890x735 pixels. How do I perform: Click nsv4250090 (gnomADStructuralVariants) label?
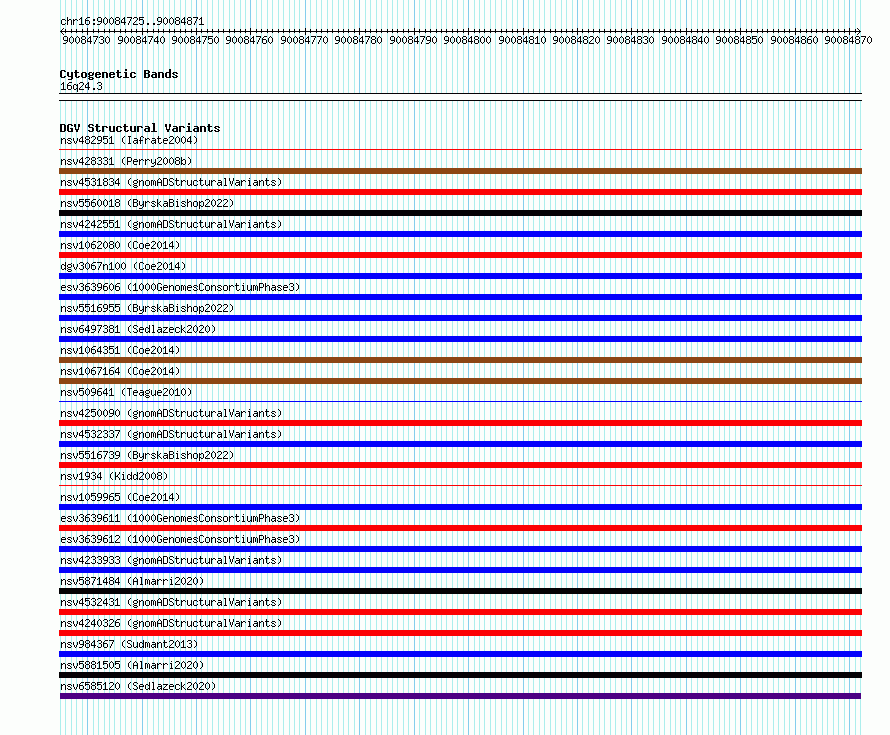pyautogui.click(x=171, y=413)
